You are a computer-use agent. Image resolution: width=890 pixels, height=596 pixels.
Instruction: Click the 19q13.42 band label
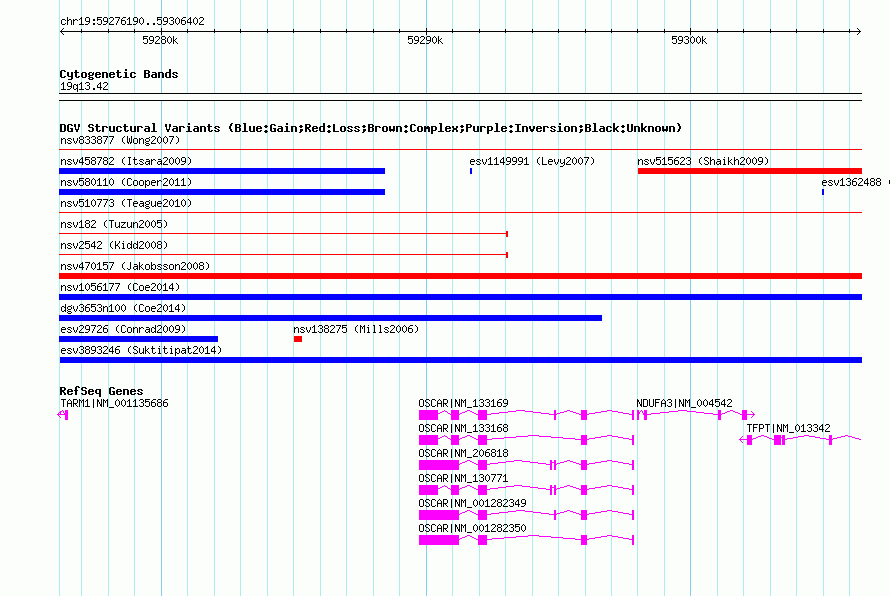coord(84,86)
